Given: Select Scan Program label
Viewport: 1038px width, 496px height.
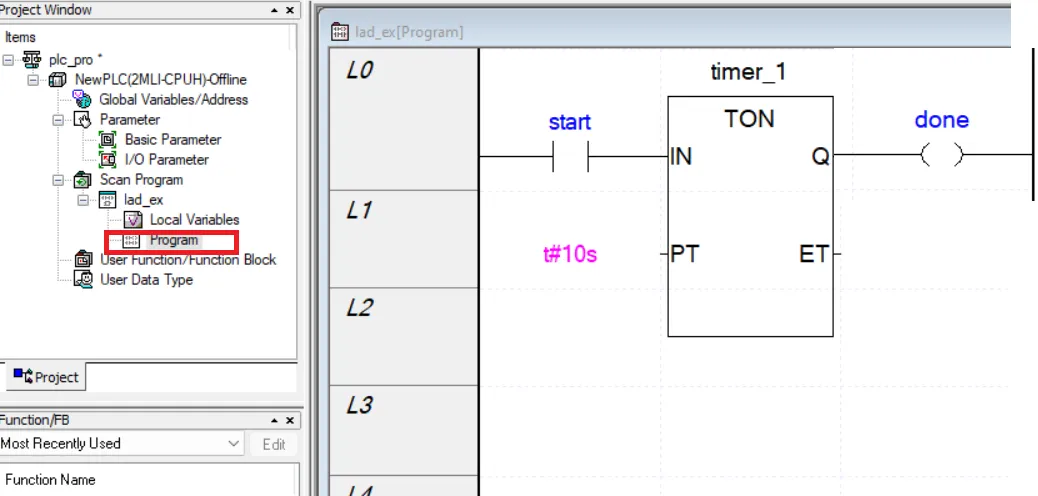Looking at the screenshot, I should coord(141,179).
